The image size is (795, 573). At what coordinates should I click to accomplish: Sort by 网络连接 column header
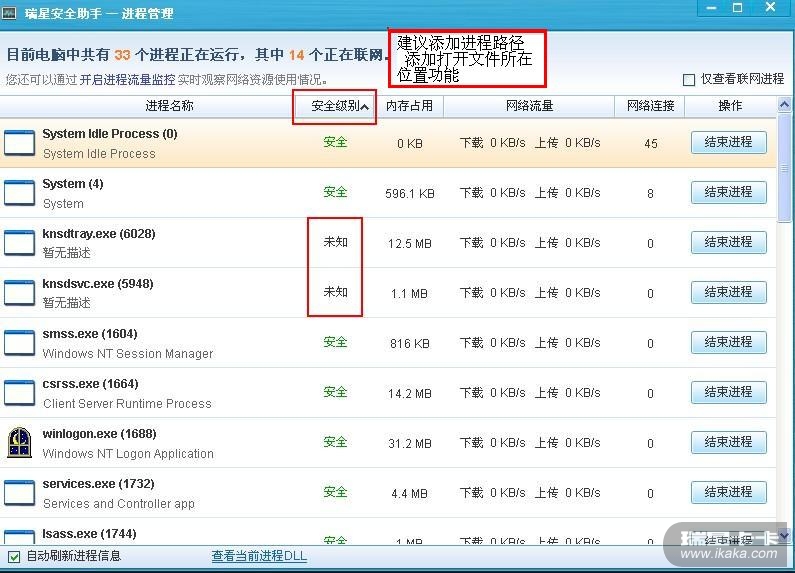click(x=651, y=106)
